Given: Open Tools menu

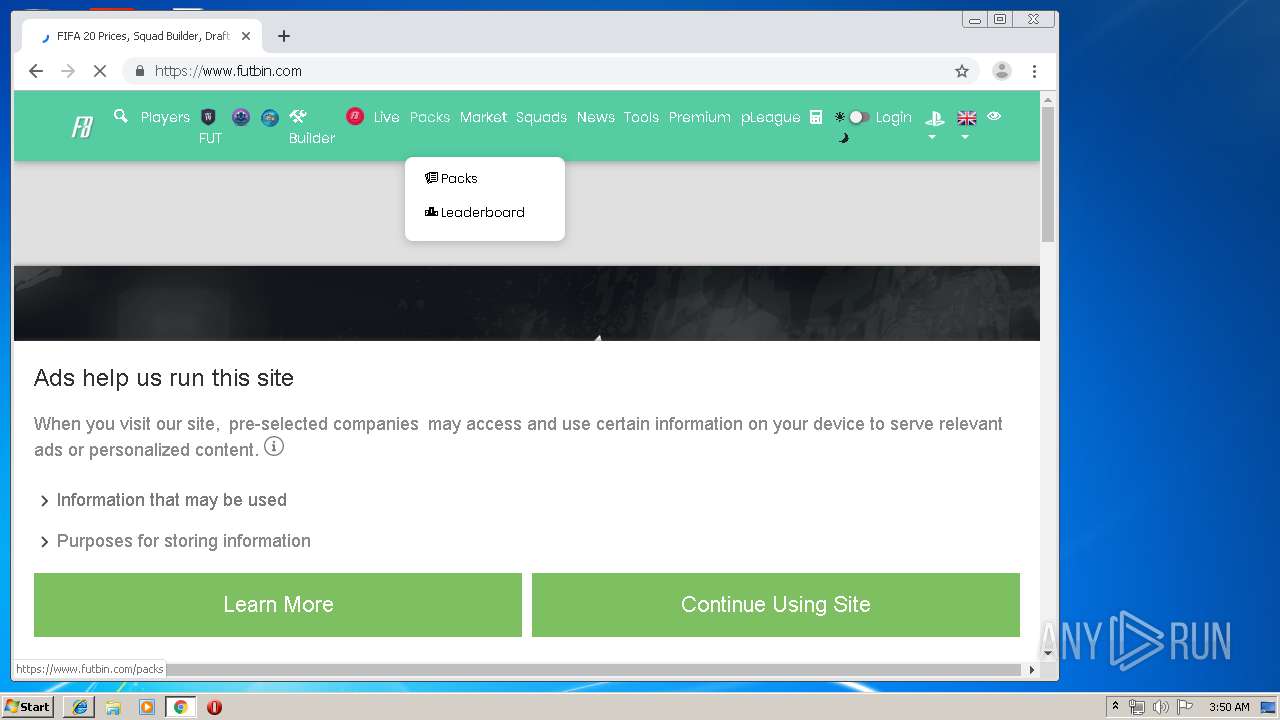Looking at the screenshot, I should click(641, 117).
